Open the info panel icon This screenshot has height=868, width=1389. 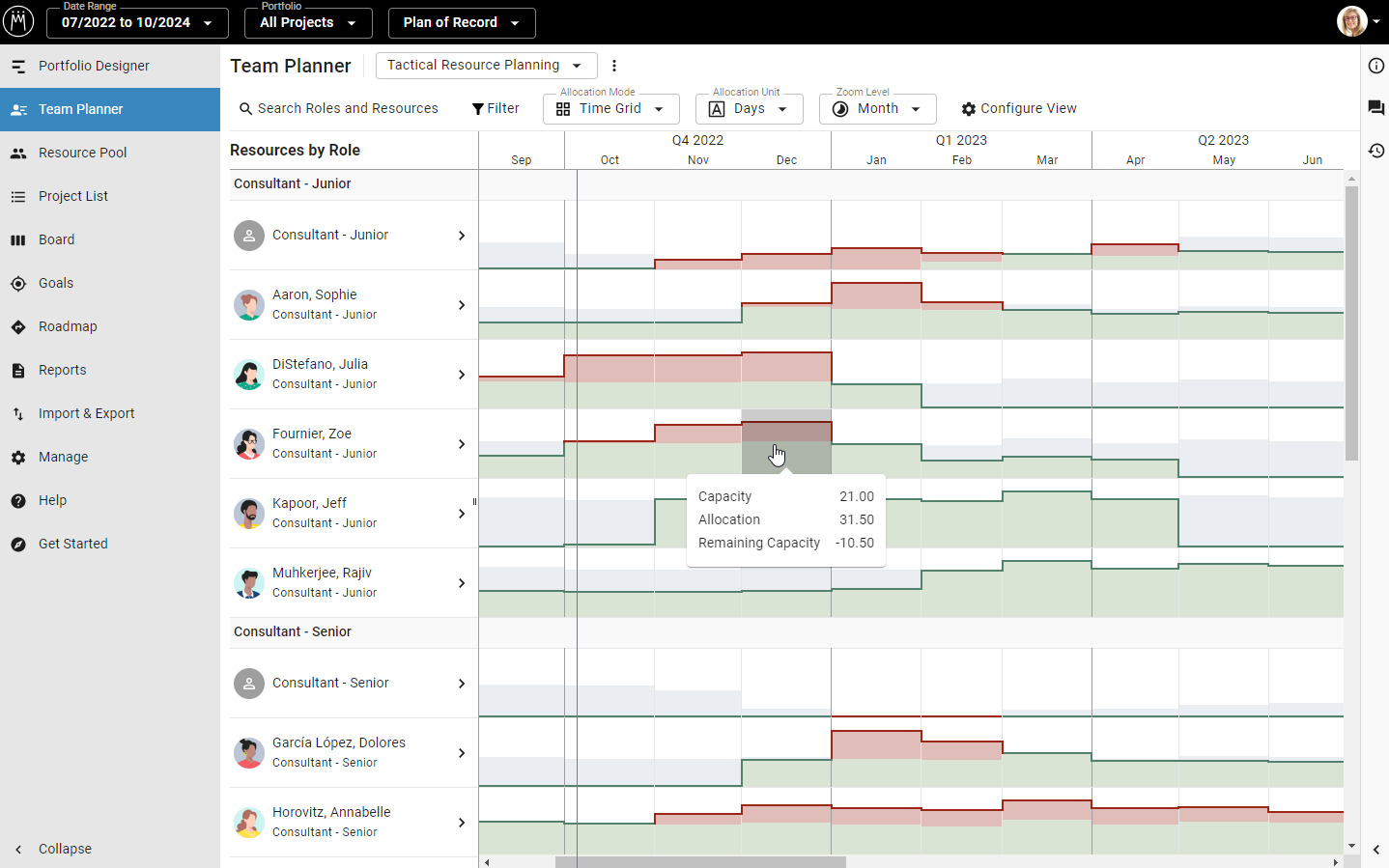pos(1376,66)
